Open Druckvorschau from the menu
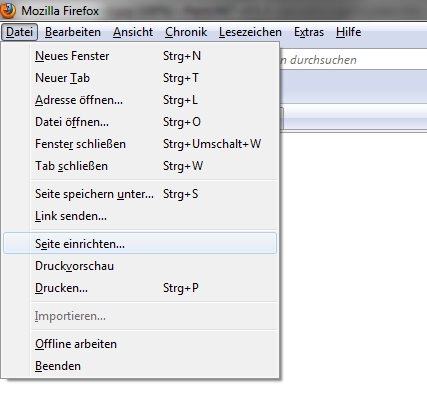 pos(140,266)
